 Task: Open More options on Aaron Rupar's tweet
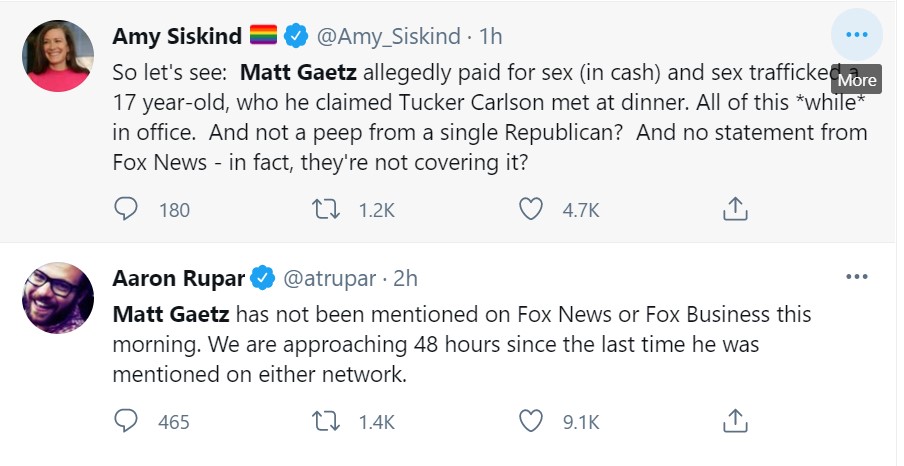point(856,276)
